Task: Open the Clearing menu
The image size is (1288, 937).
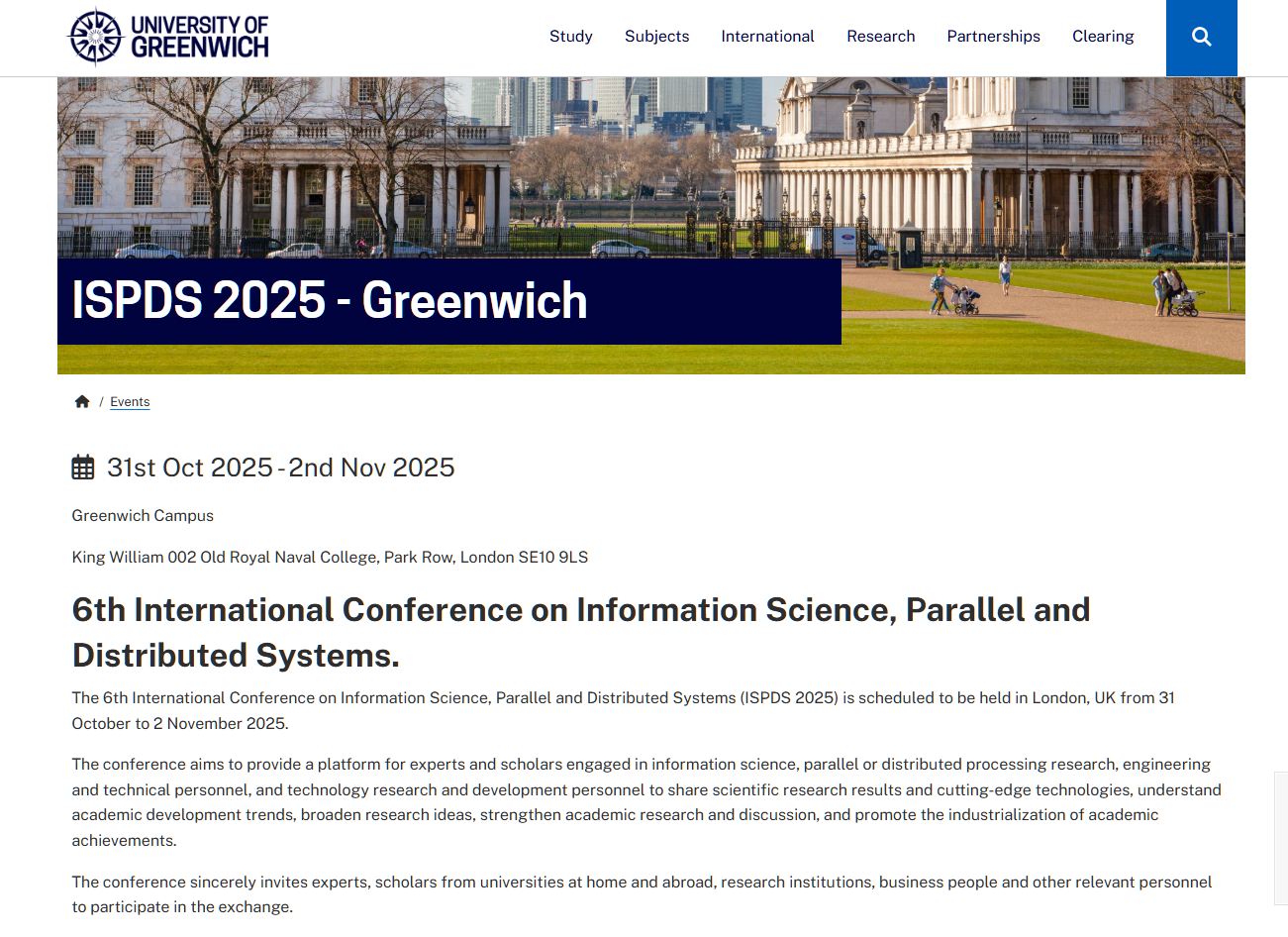Action: tap(1103, 37)
